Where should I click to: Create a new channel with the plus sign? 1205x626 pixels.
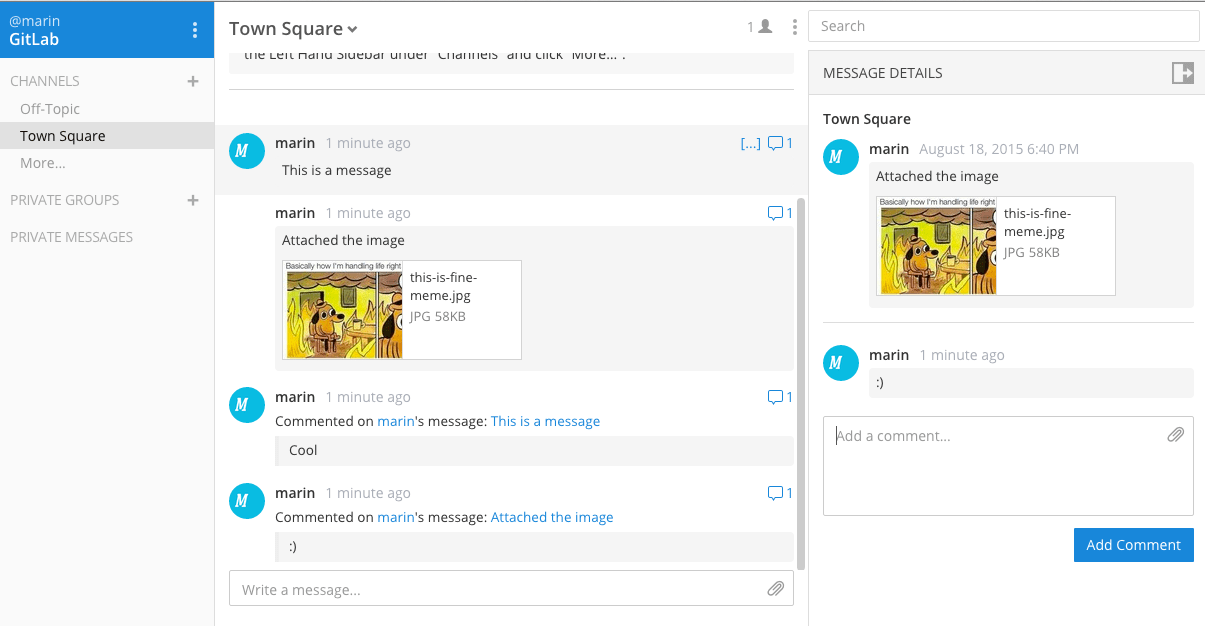[192, 81]
